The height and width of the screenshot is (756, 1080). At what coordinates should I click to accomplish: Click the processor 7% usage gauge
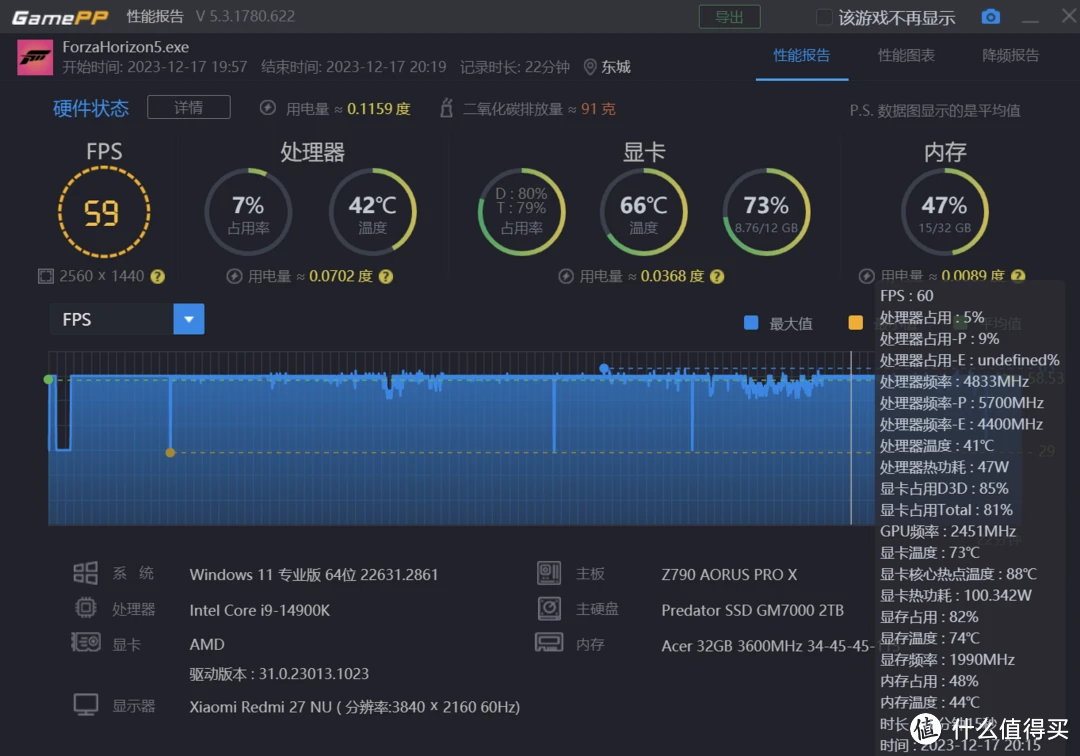coord(248,212)
